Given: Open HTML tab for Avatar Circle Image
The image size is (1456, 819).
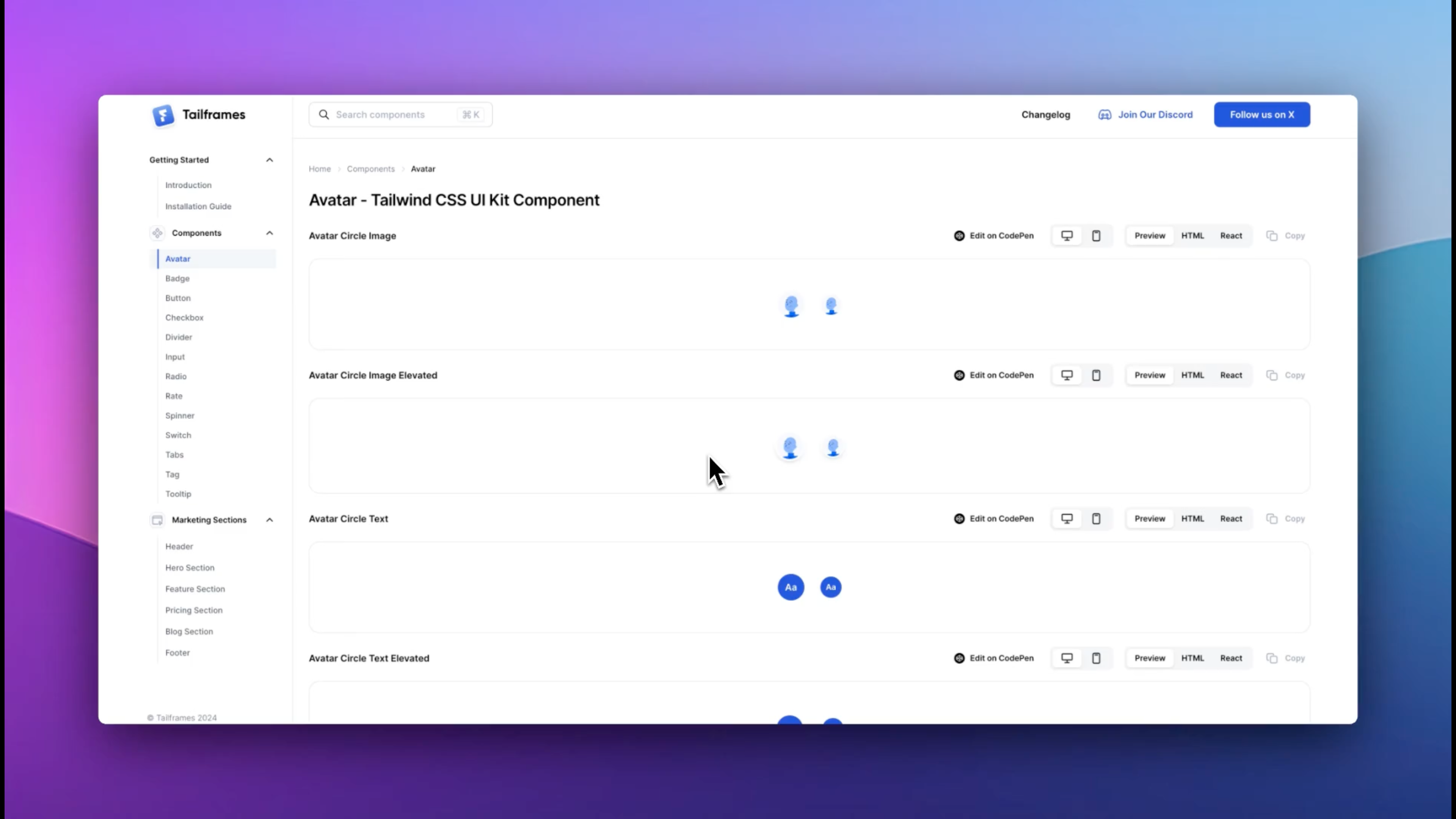Looking at the screenshot, I should 1192,236.
